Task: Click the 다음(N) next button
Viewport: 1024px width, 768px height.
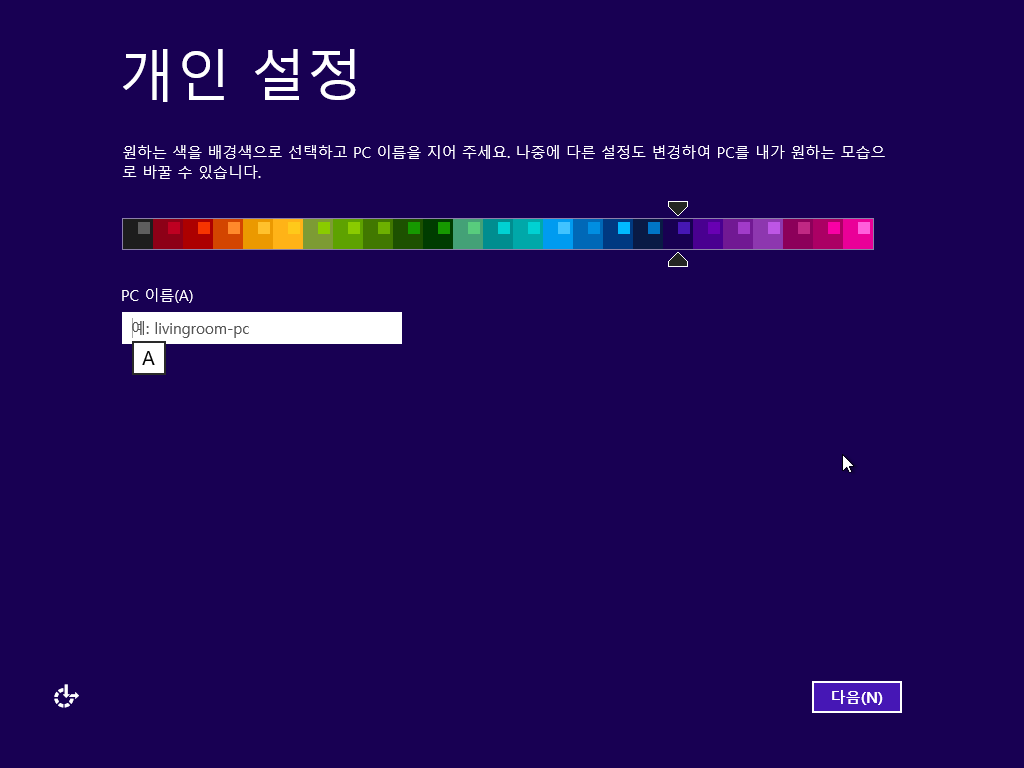Action: click(x=856, y=697)
